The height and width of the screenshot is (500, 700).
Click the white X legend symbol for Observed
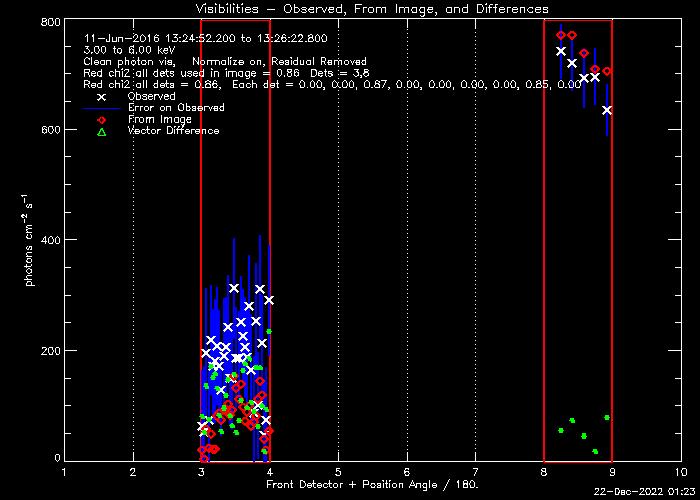pos(102,97)
